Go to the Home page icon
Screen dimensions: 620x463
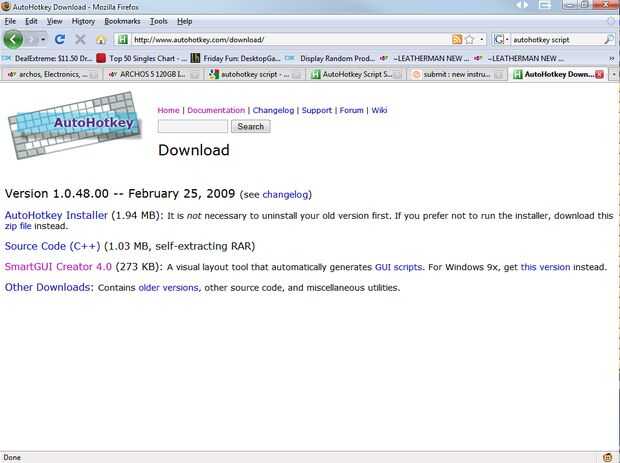(x=101, y=40)
